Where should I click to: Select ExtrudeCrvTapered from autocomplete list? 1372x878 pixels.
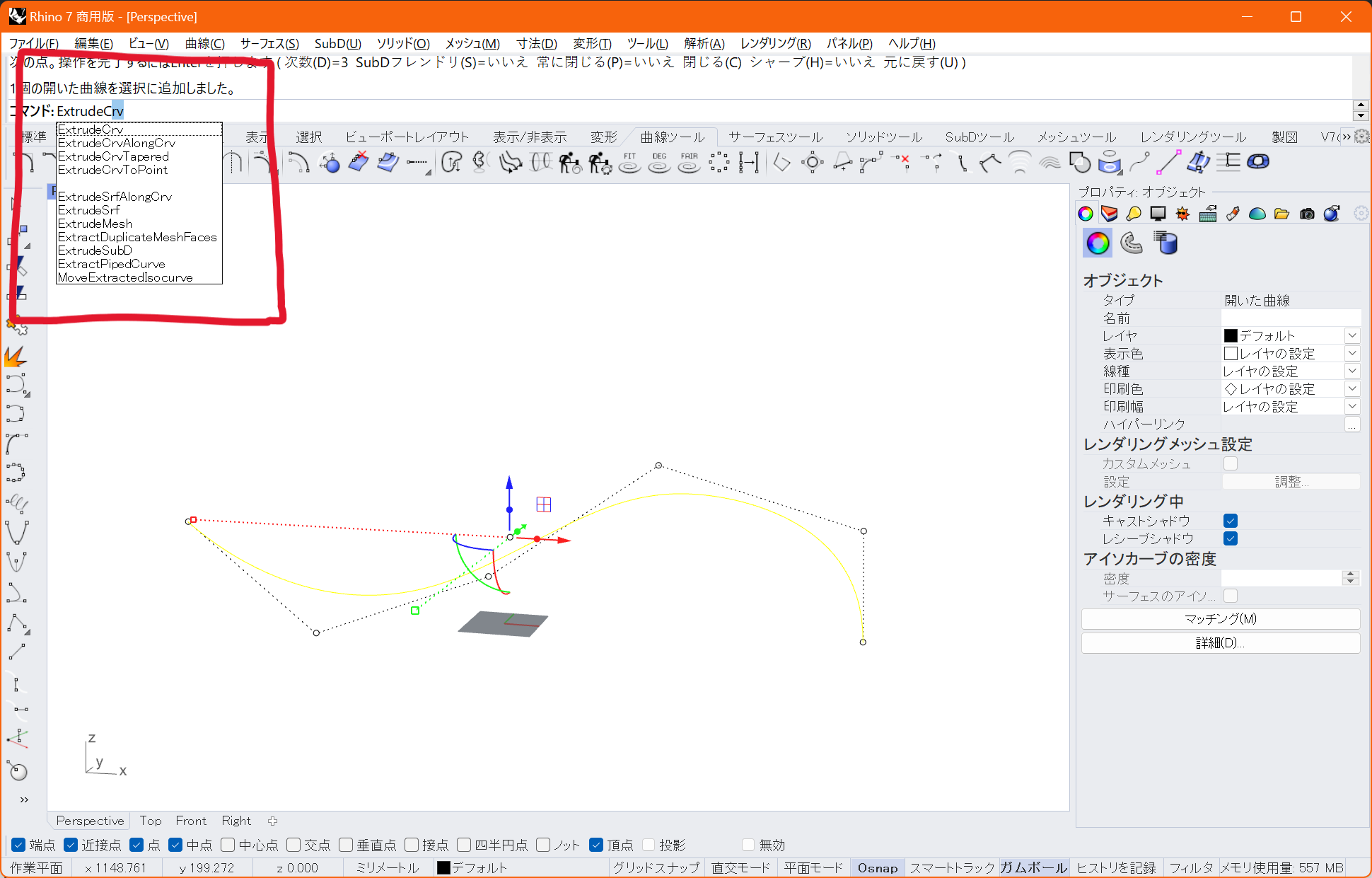pyautogui.click(x=113, y=156)
